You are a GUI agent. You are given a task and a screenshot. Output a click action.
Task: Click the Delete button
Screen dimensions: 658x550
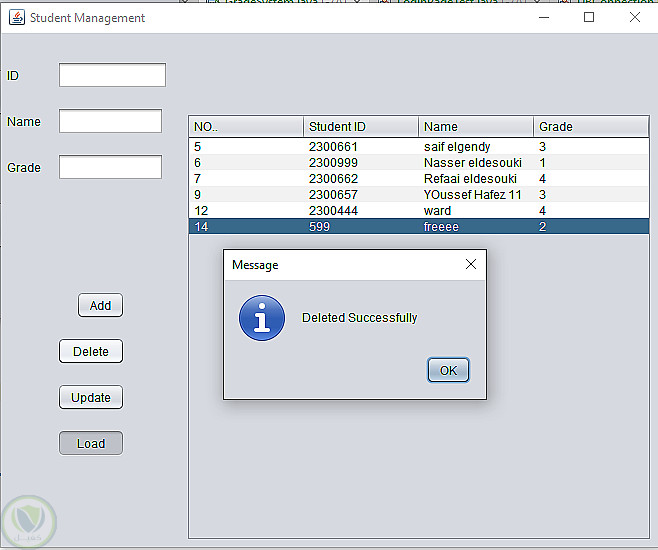point(91,351)
